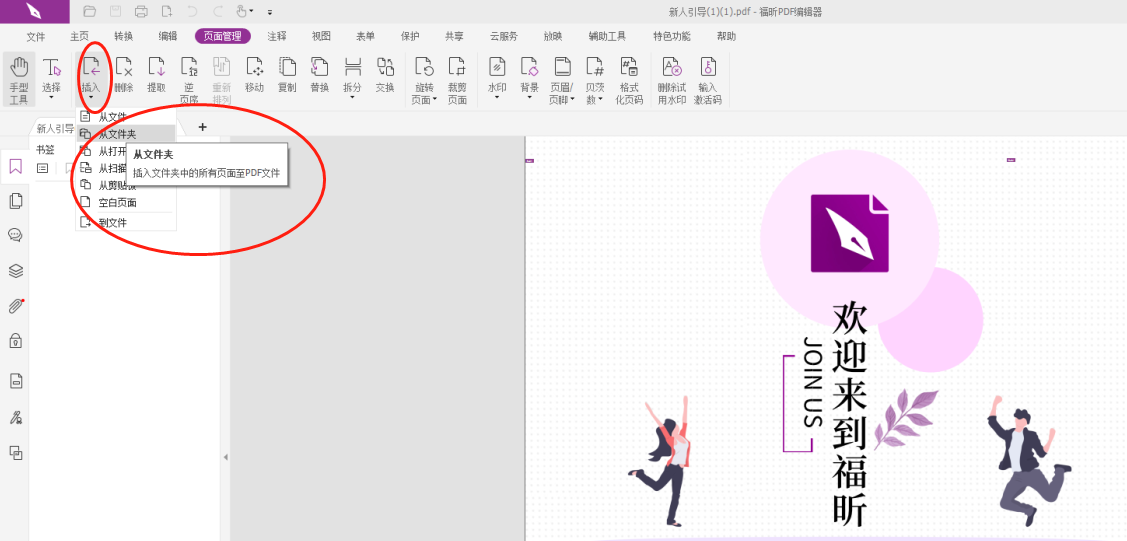This screenshot has width=1127, height=541.
Task: Collapse the left panel with the arrow handle
Action: pos(225,457)
